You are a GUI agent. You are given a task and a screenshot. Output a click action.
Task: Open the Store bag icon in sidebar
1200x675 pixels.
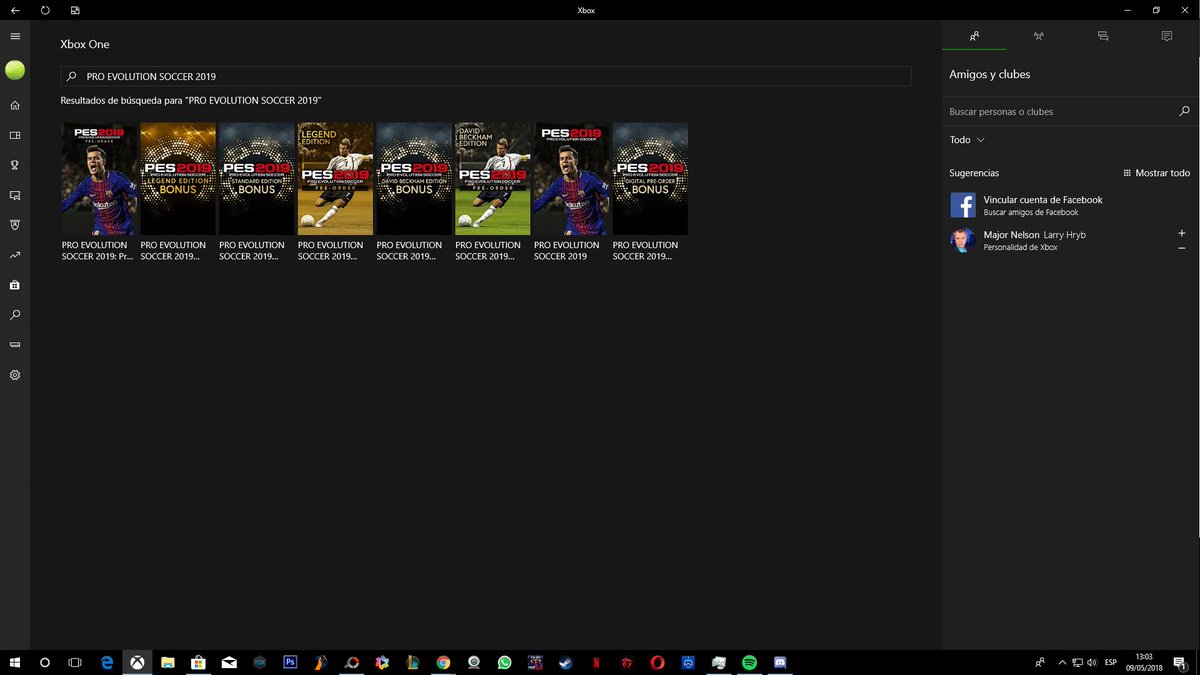click(15, 285)
